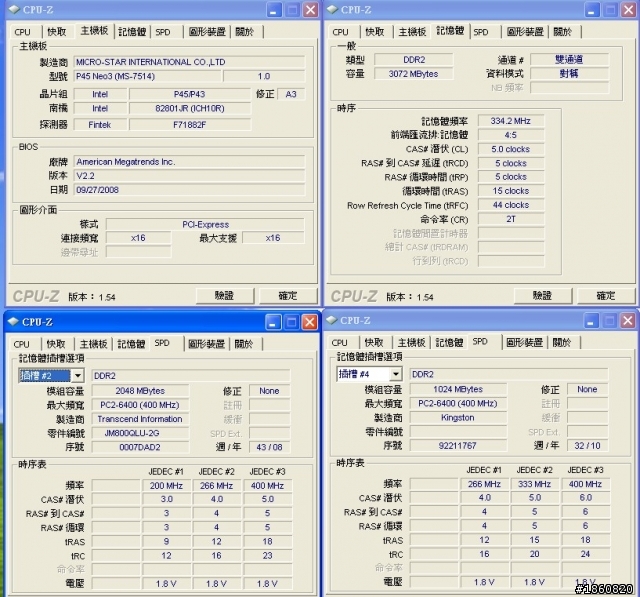Screen dimensions: 640x597
Task: Open CPU tab in bottom-left SPD window
Action: tap(22, 344)
